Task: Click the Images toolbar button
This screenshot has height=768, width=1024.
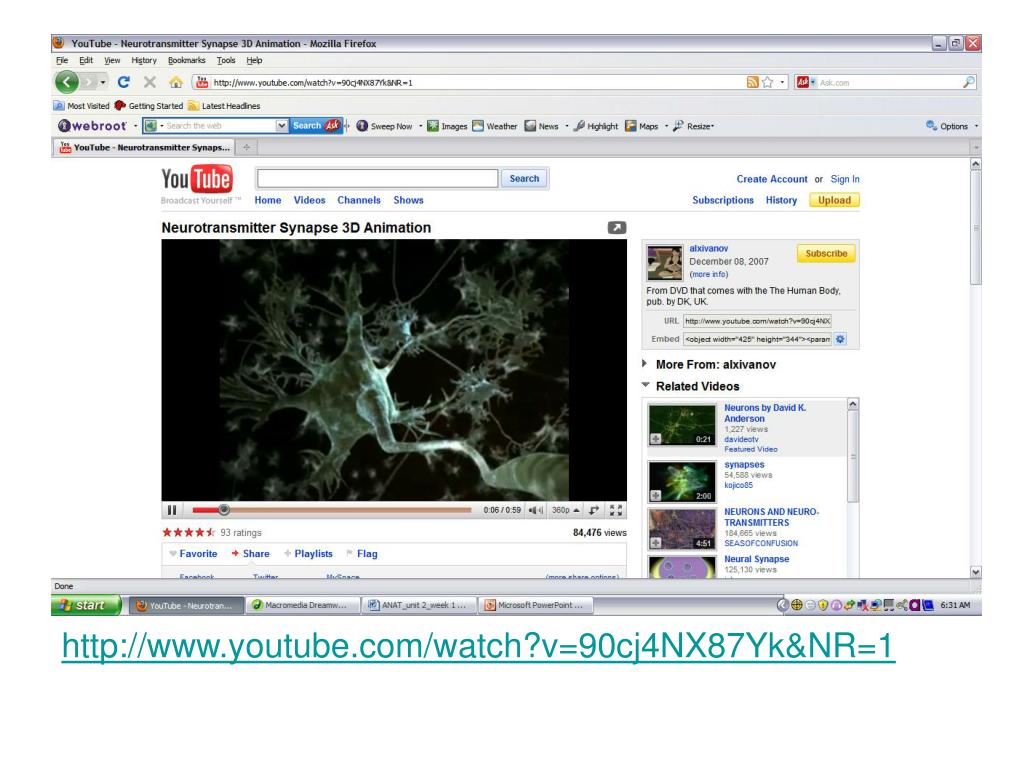Action: (x=447, y=126)
